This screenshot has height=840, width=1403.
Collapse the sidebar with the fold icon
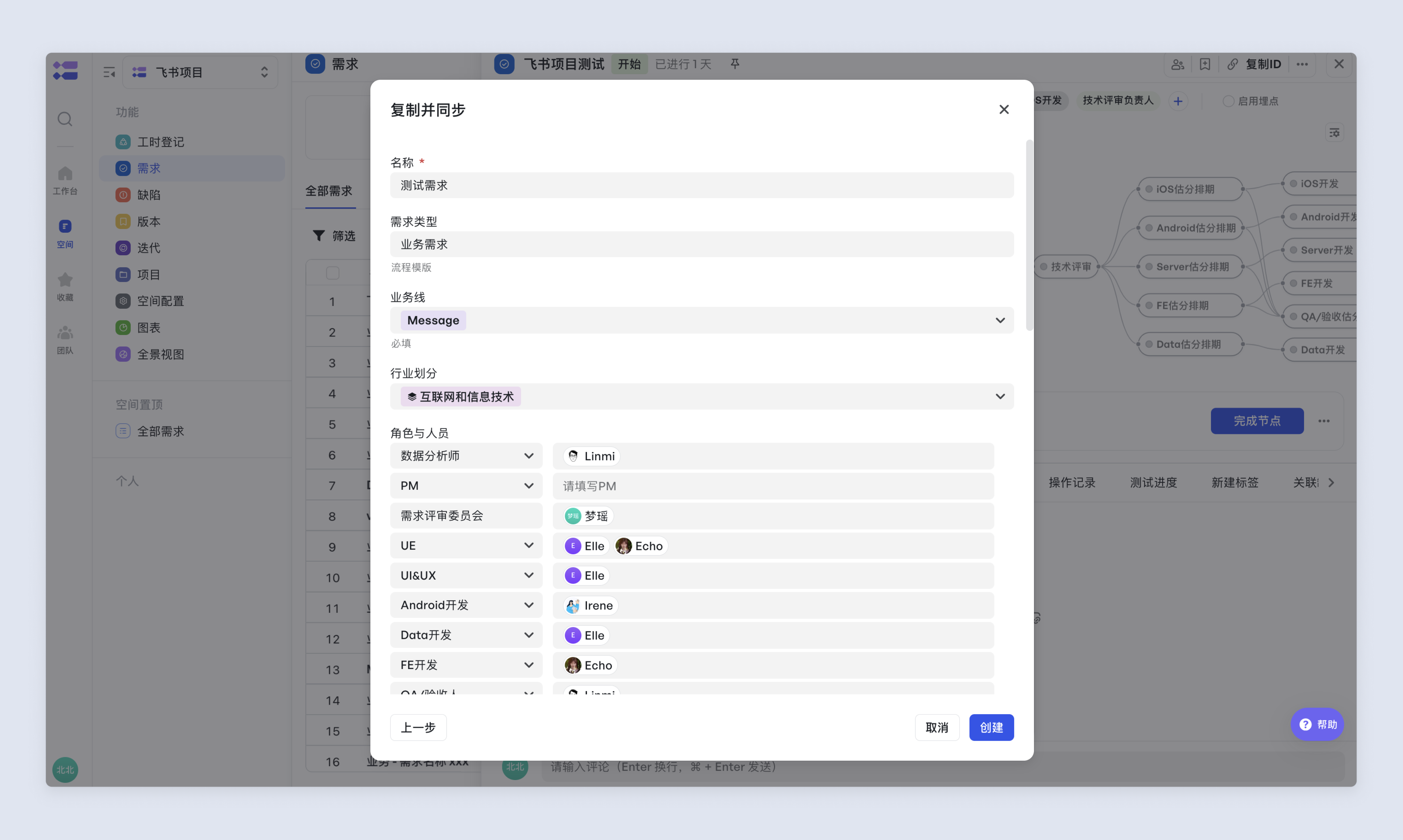click(x=109, y=73)
